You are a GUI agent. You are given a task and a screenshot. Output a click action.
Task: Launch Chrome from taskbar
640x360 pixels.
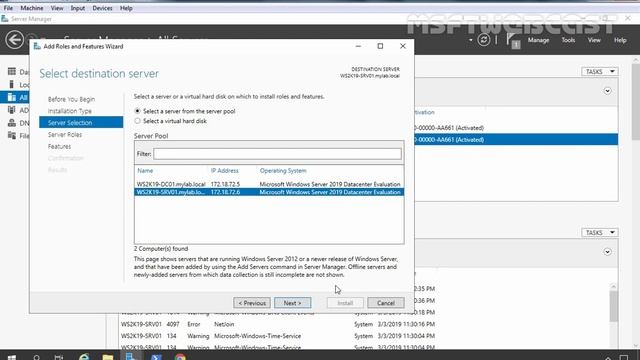tap(180, 357)
